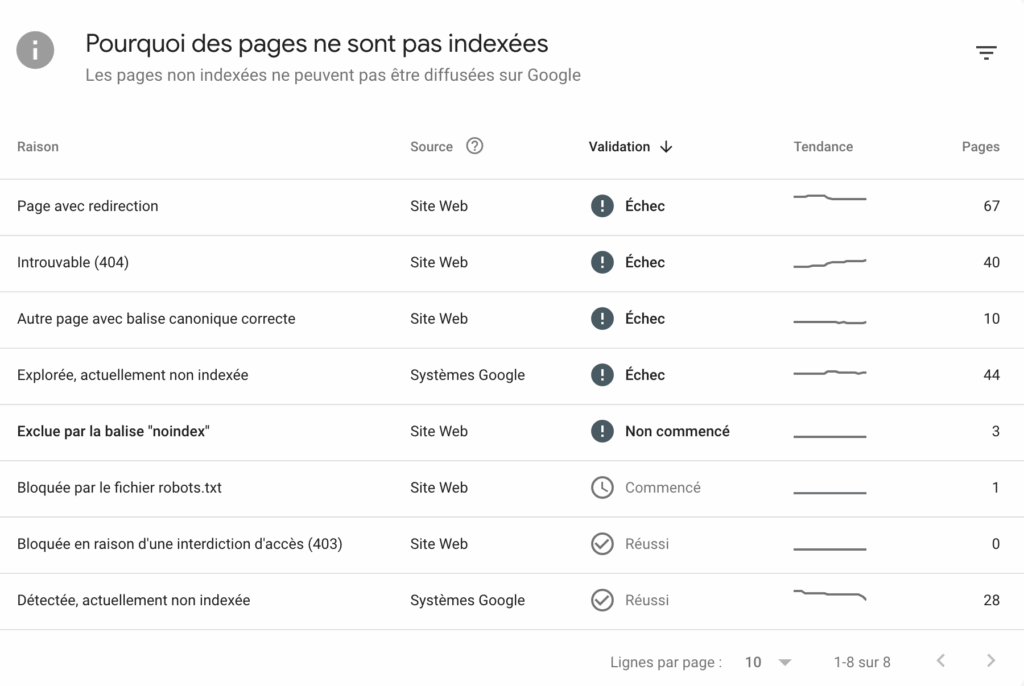Open Autre page avec balise canonique correcte
Image resolution: width=1024 pixels, height=686 pixels.
point(156,319)
